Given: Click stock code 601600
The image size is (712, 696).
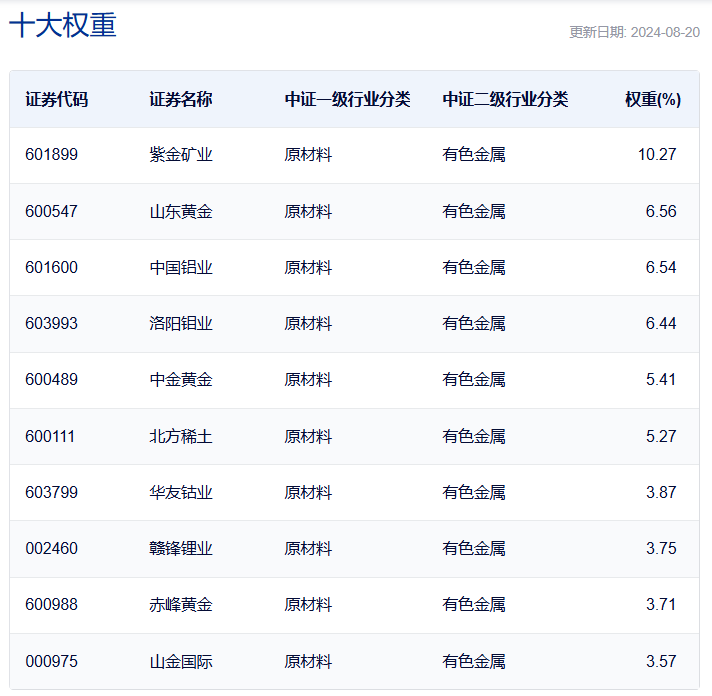Looking at the screenshot, I should click(51, 267).
